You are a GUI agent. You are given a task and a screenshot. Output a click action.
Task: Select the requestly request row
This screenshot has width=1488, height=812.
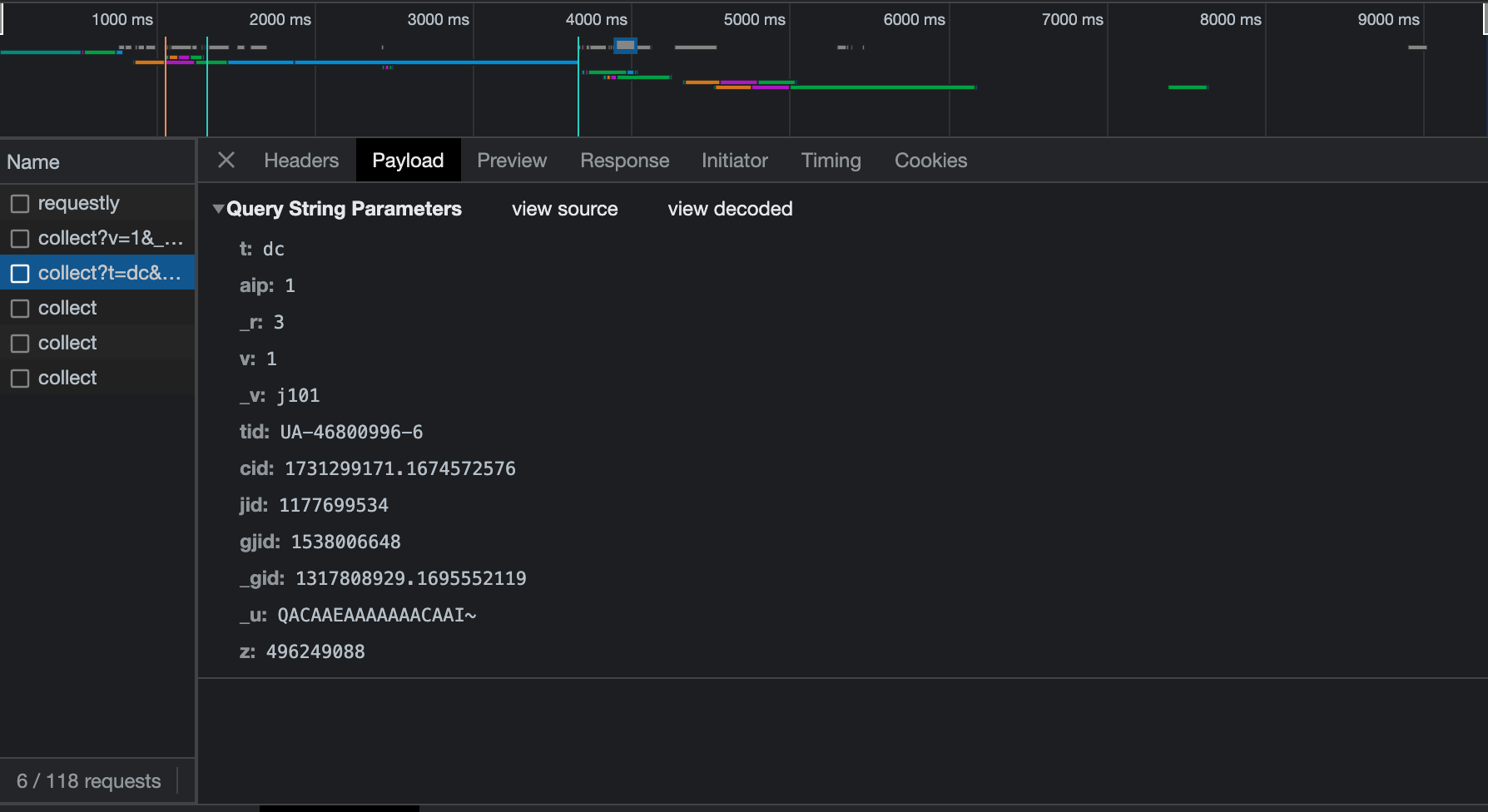(97, 203)
